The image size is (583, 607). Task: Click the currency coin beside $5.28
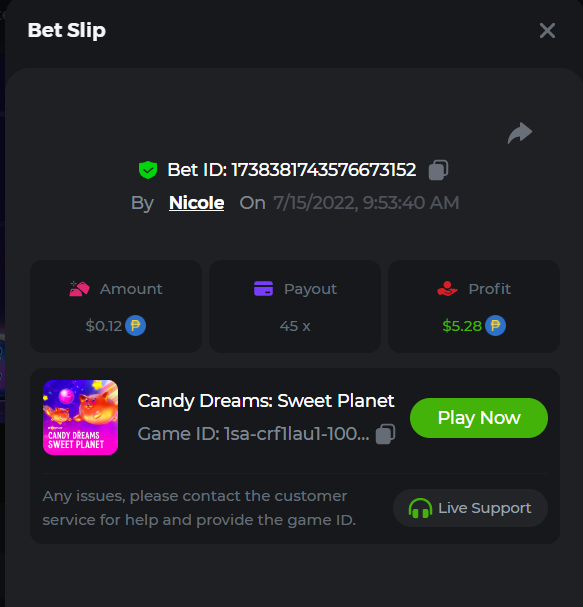coord(496,326)
